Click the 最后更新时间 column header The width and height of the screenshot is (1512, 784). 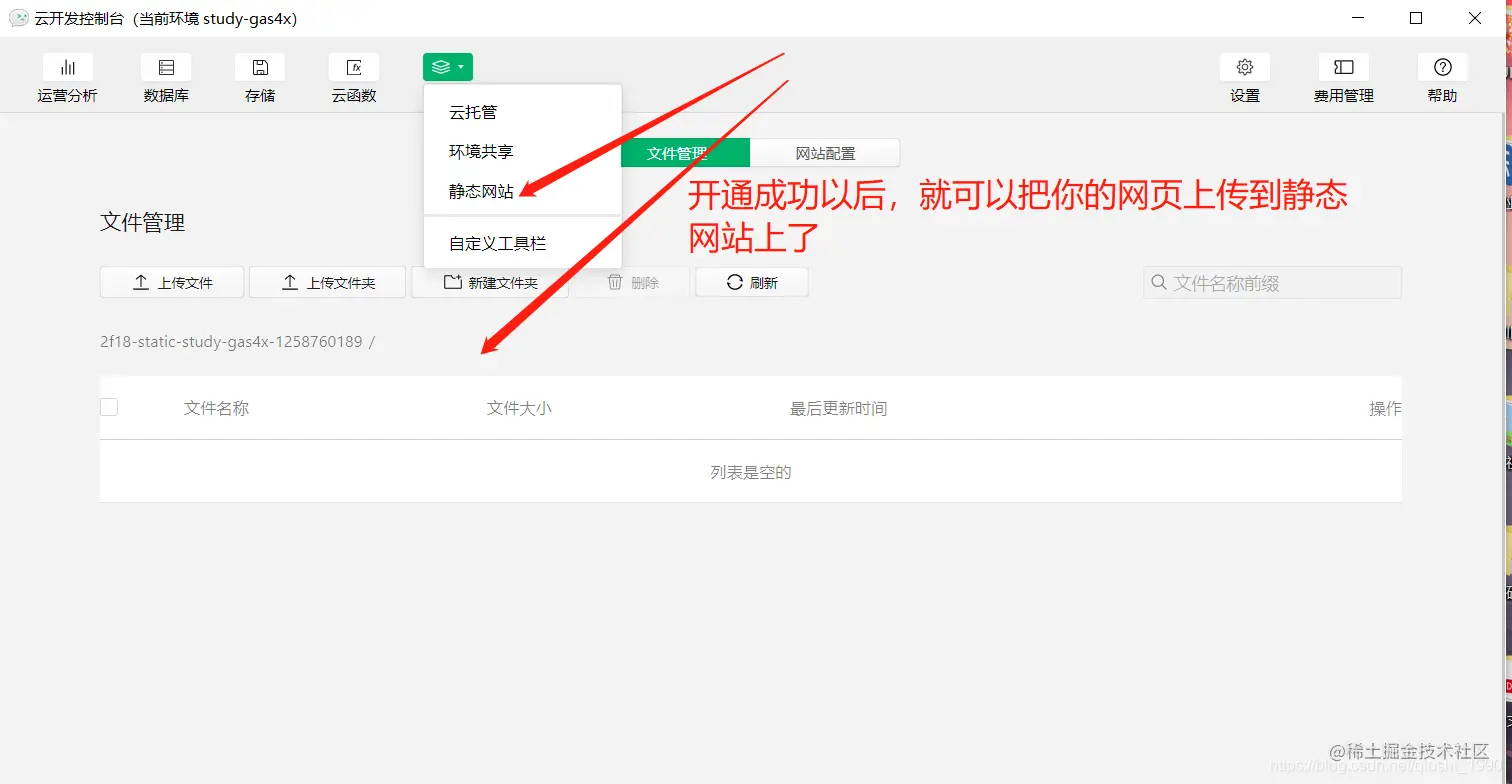point(838,408)
